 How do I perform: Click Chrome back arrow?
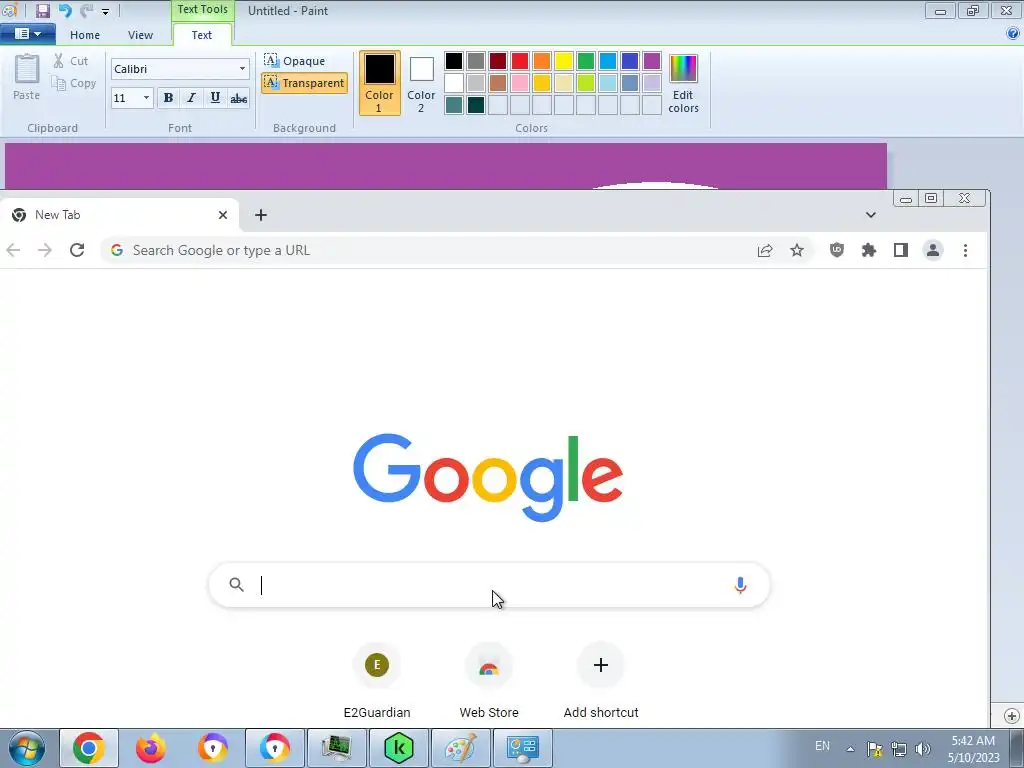pos(13,250)
